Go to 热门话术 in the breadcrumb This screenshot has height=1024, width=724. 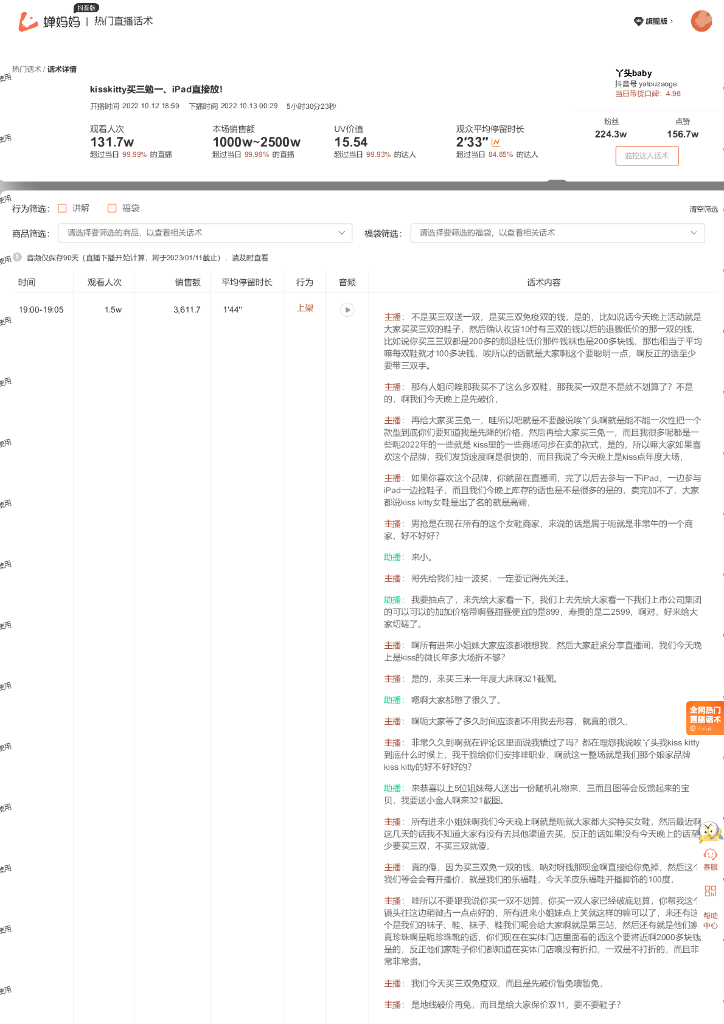(26, 69)
